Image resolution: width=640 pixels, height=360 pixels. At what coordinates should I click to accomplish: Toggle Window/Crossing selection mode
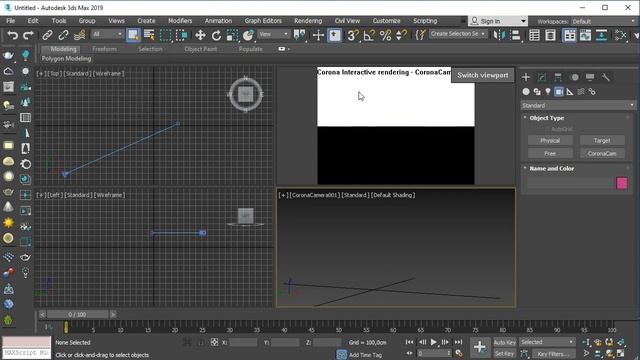(x=182, y=36)
